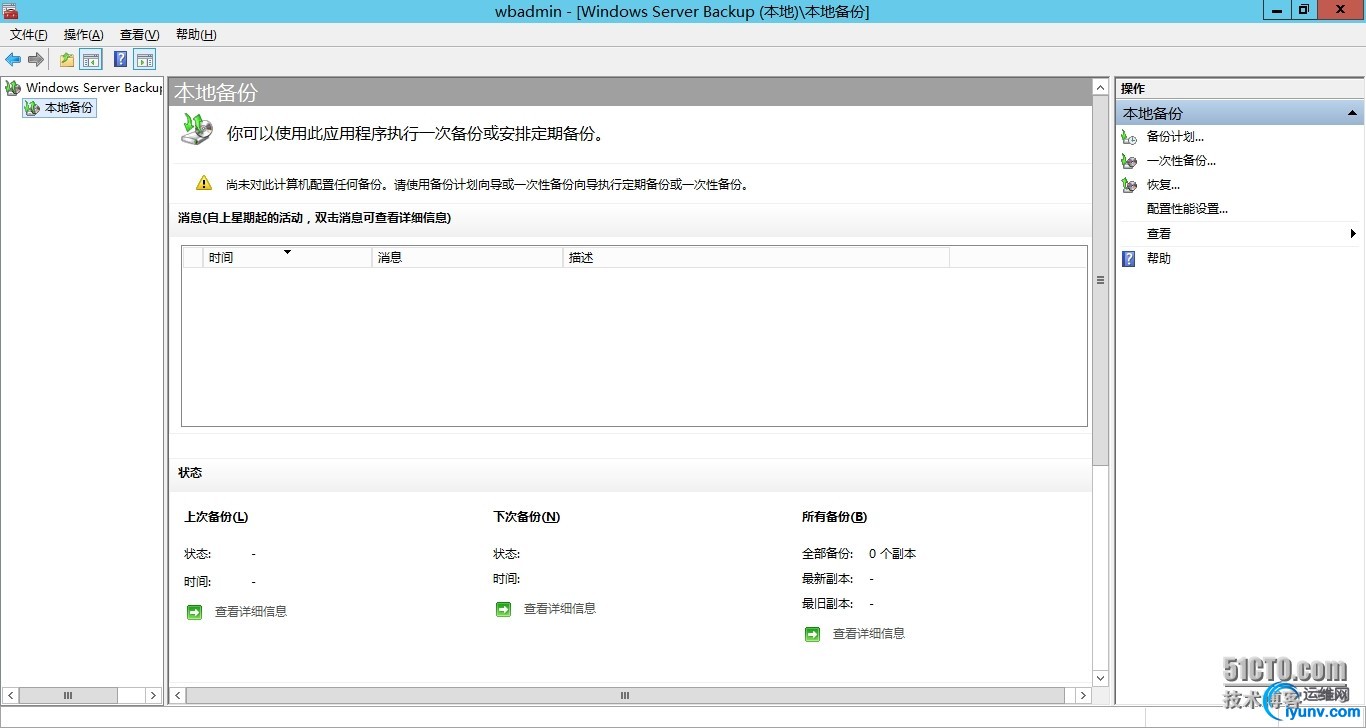Click the 消息 column header
Screen dimensions: 1366x728
[x=468, y=258]
